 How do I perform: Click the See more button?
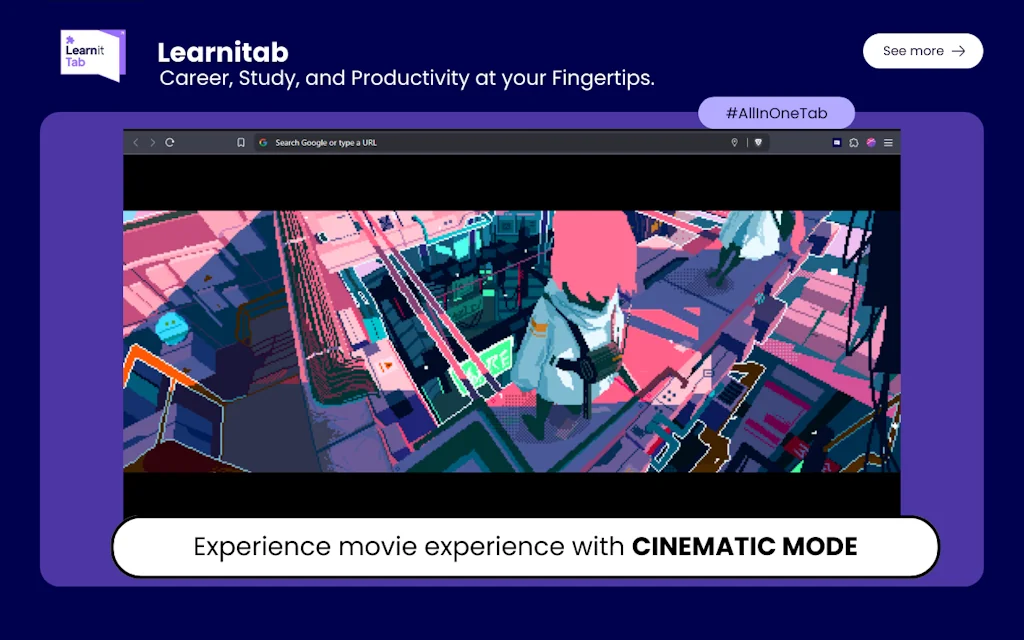tap(922, 51)
